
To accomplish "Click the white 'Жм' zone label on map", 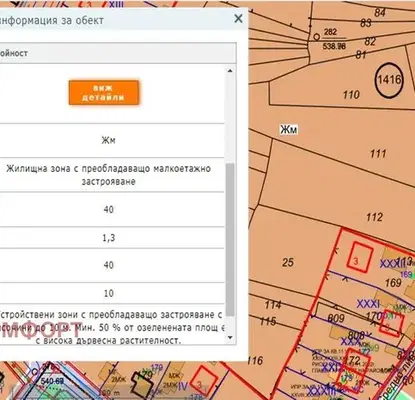I will tap(288, 129).
